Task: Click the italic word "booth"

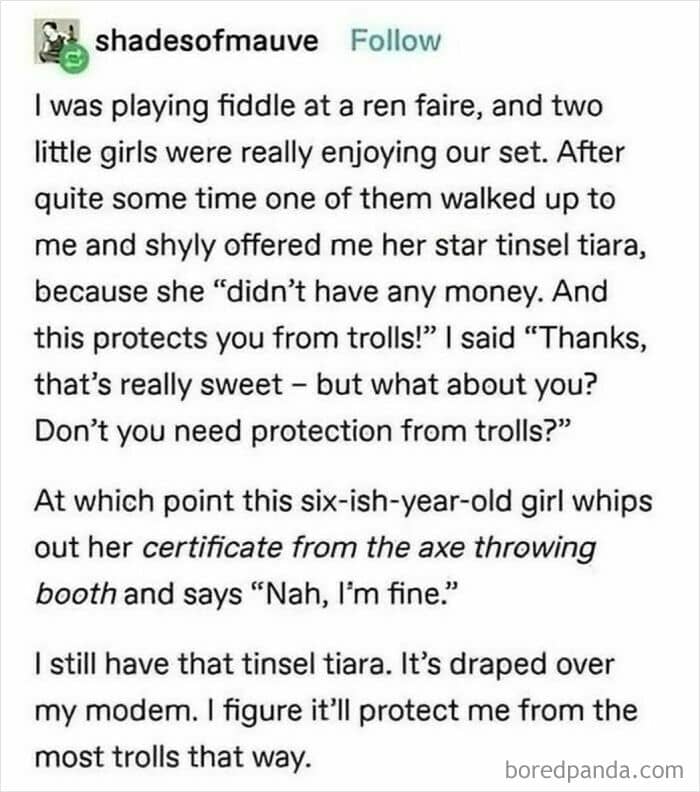Action: pos(79,592)
